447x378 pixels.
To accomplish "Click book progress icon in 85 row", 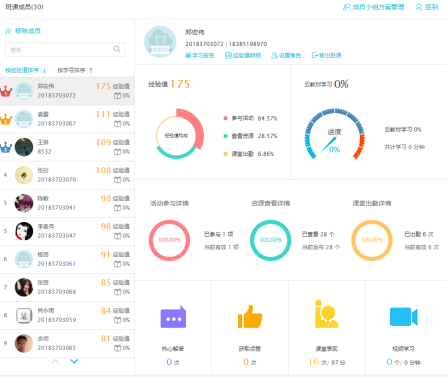I will [x=117, y=292].
